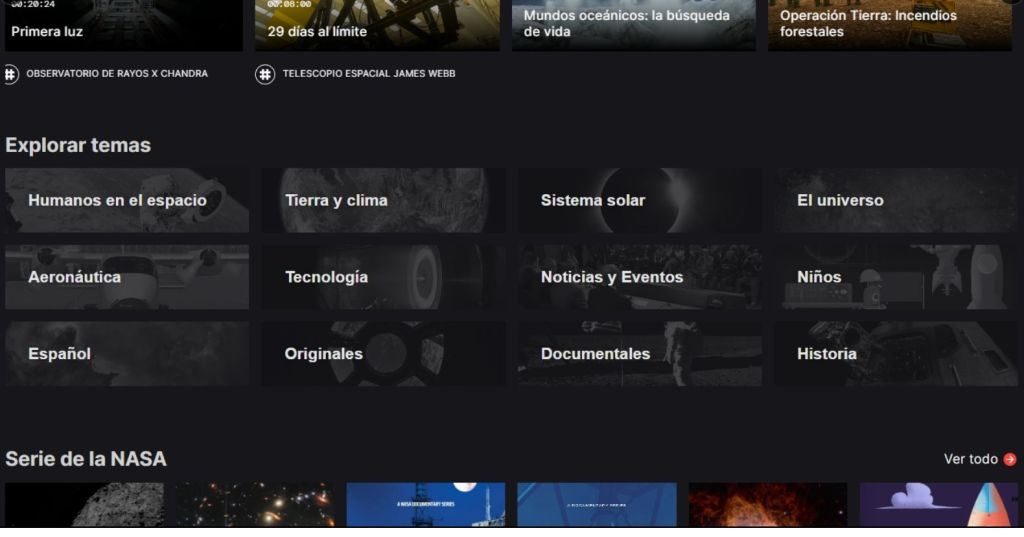The width and height of the screenshot is (1024, 537).
Task: Open Noticias y Eventos topic
Action: point(639,277)
